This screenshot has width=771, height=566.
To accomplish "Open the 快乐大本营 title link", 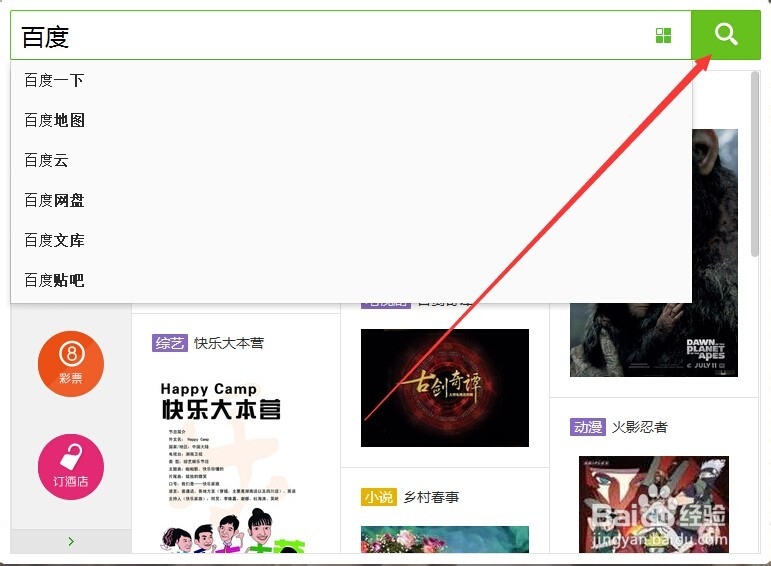I will [x=229, y=343].
